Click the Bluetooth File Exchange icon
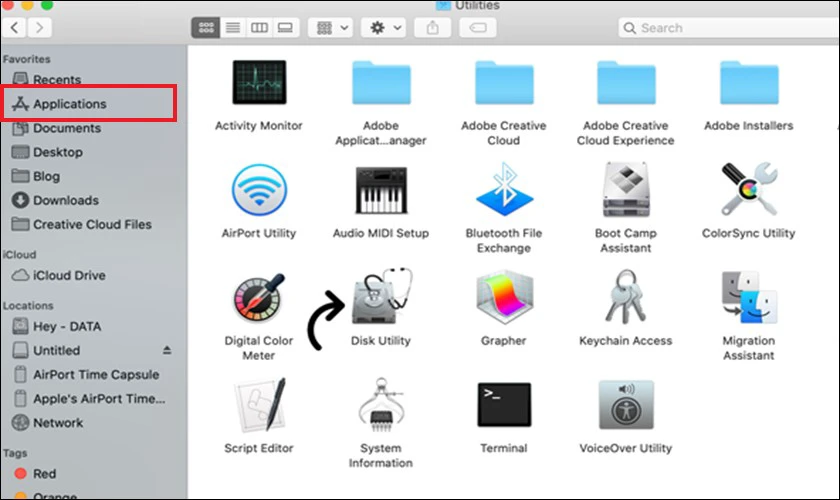 pos(504,189)
